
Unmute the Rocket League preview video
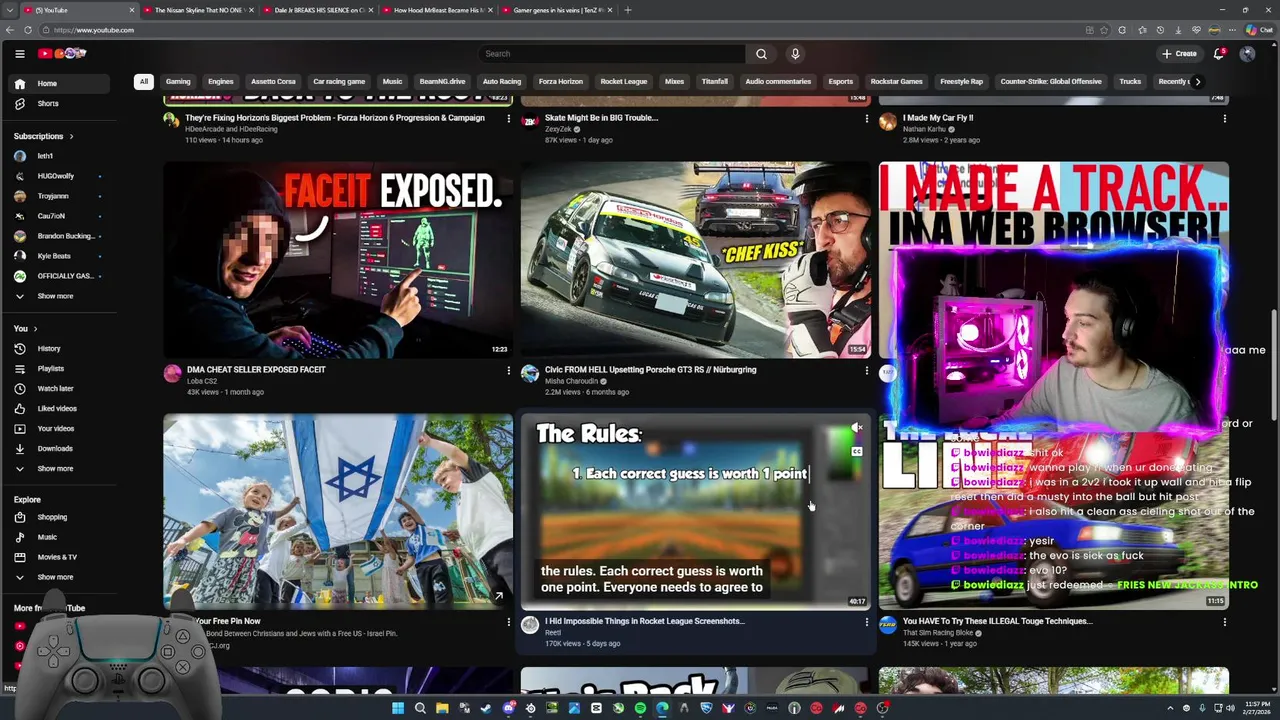[857, 428]
